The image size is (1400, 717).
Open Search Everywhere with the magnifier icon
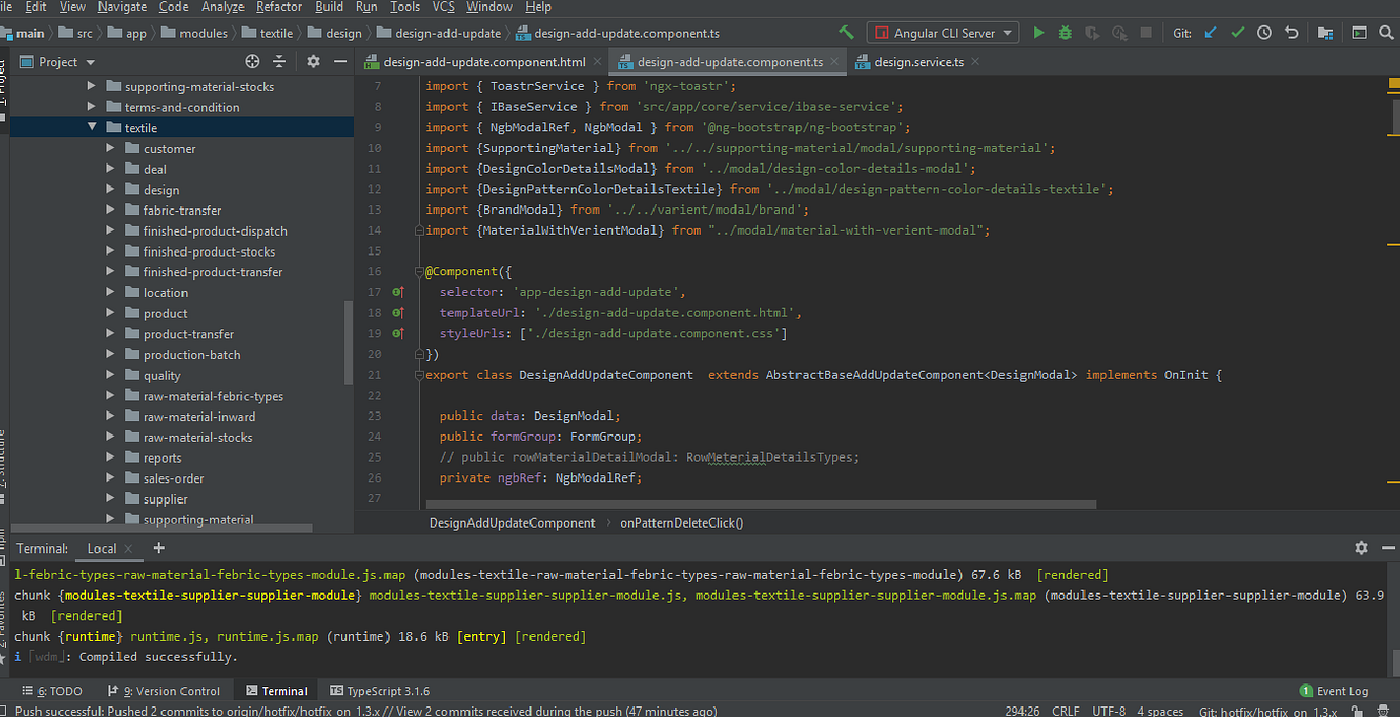(x=1387, y=32)
